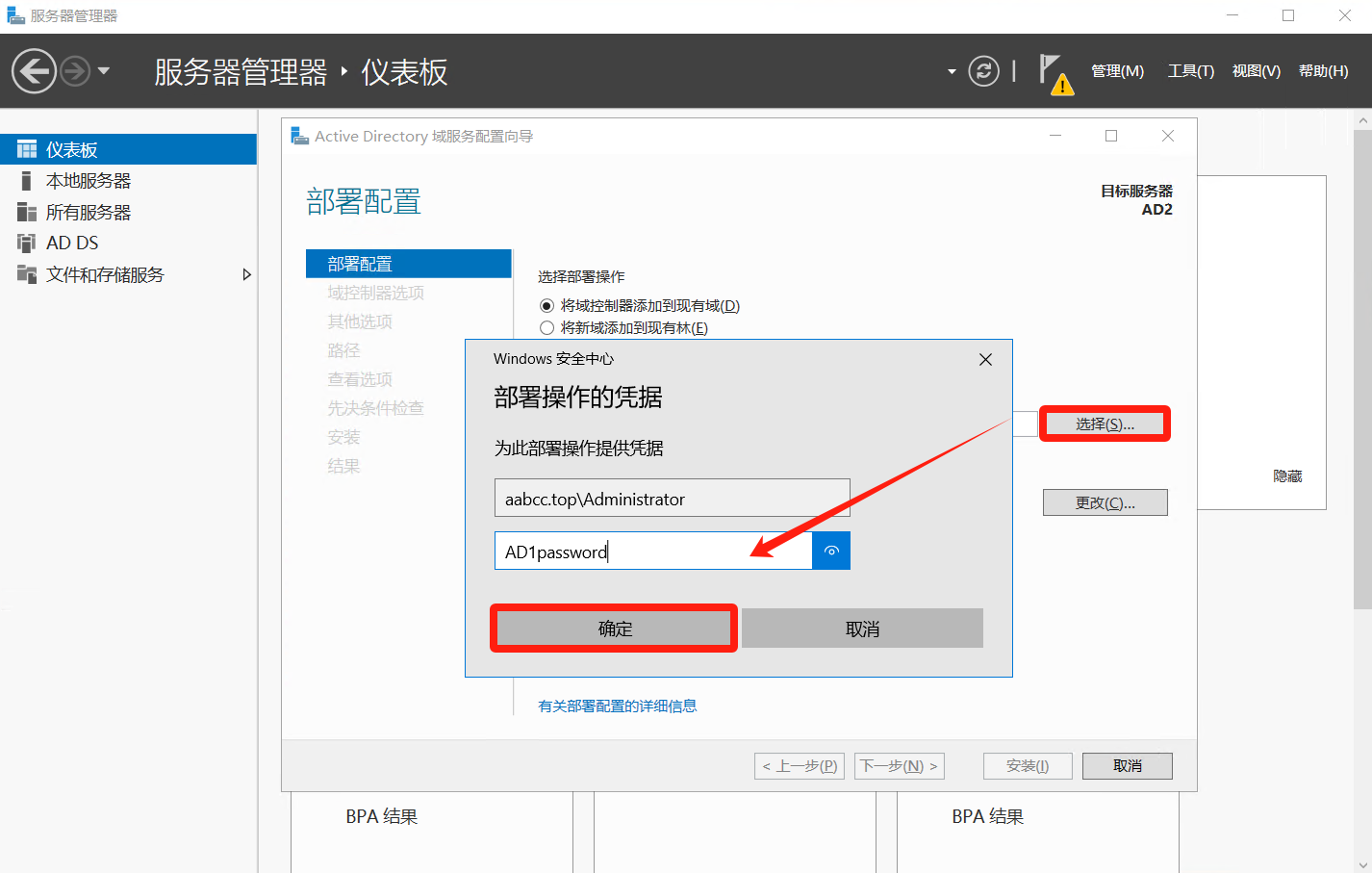Screen dimensions: 1372x873
Task: Select AD DS in the sidebar
Action: 72,244
